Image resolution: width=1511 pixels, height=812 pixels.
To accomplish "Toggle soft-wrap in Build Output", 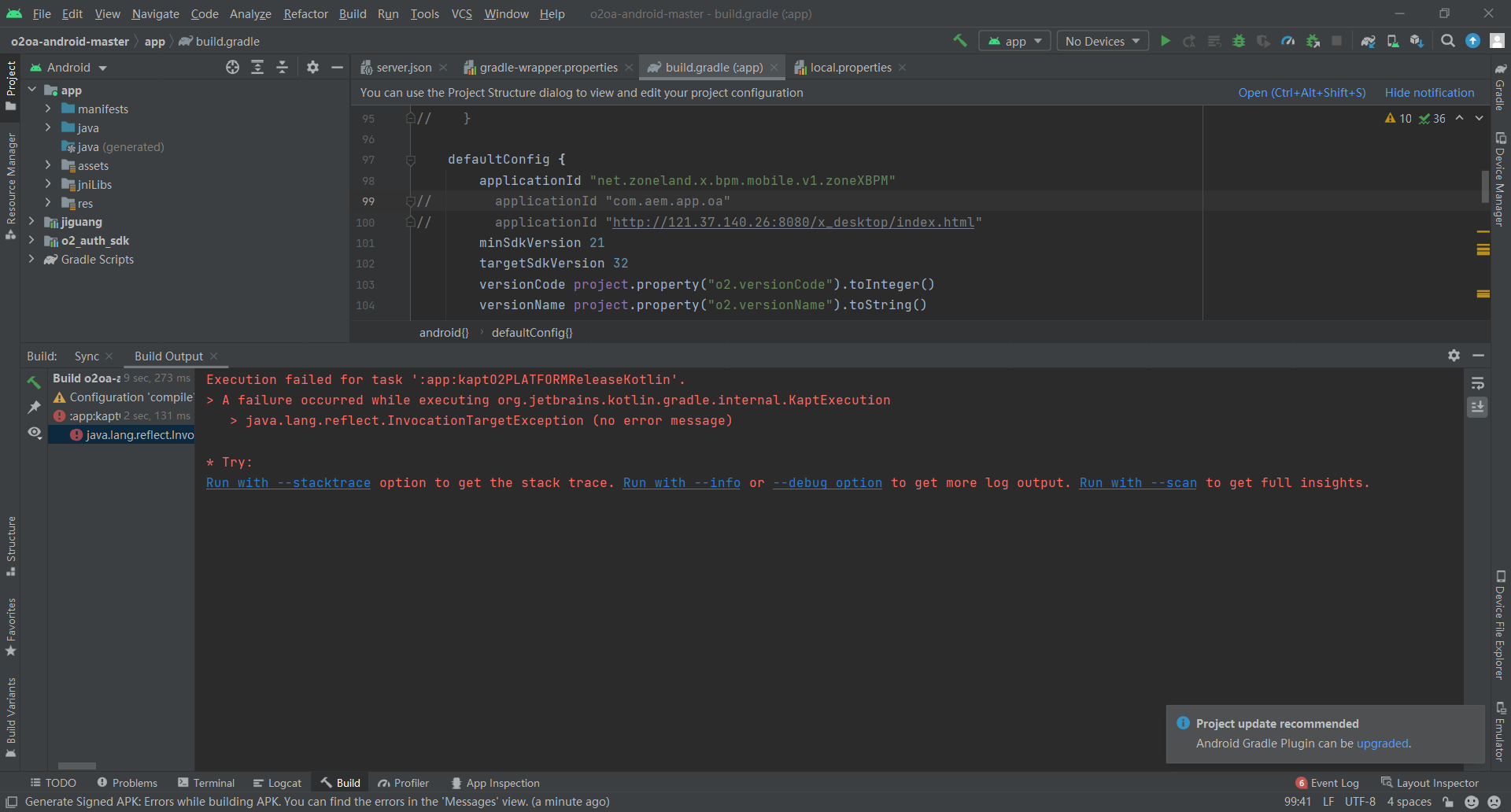I will [1477, 383].
